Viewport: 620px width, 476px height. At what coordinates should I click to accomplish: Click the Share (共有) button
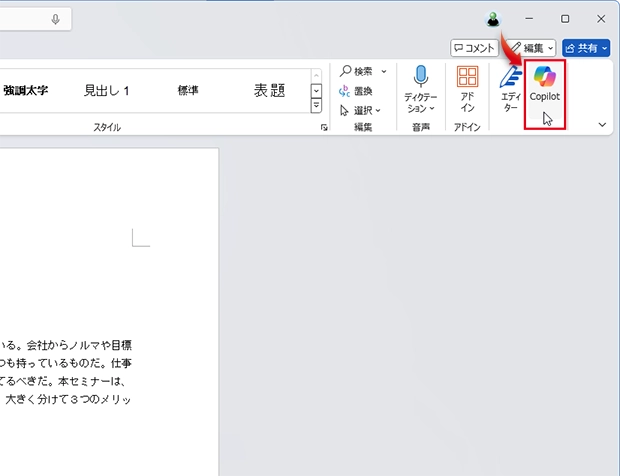[x=586, y=48]
